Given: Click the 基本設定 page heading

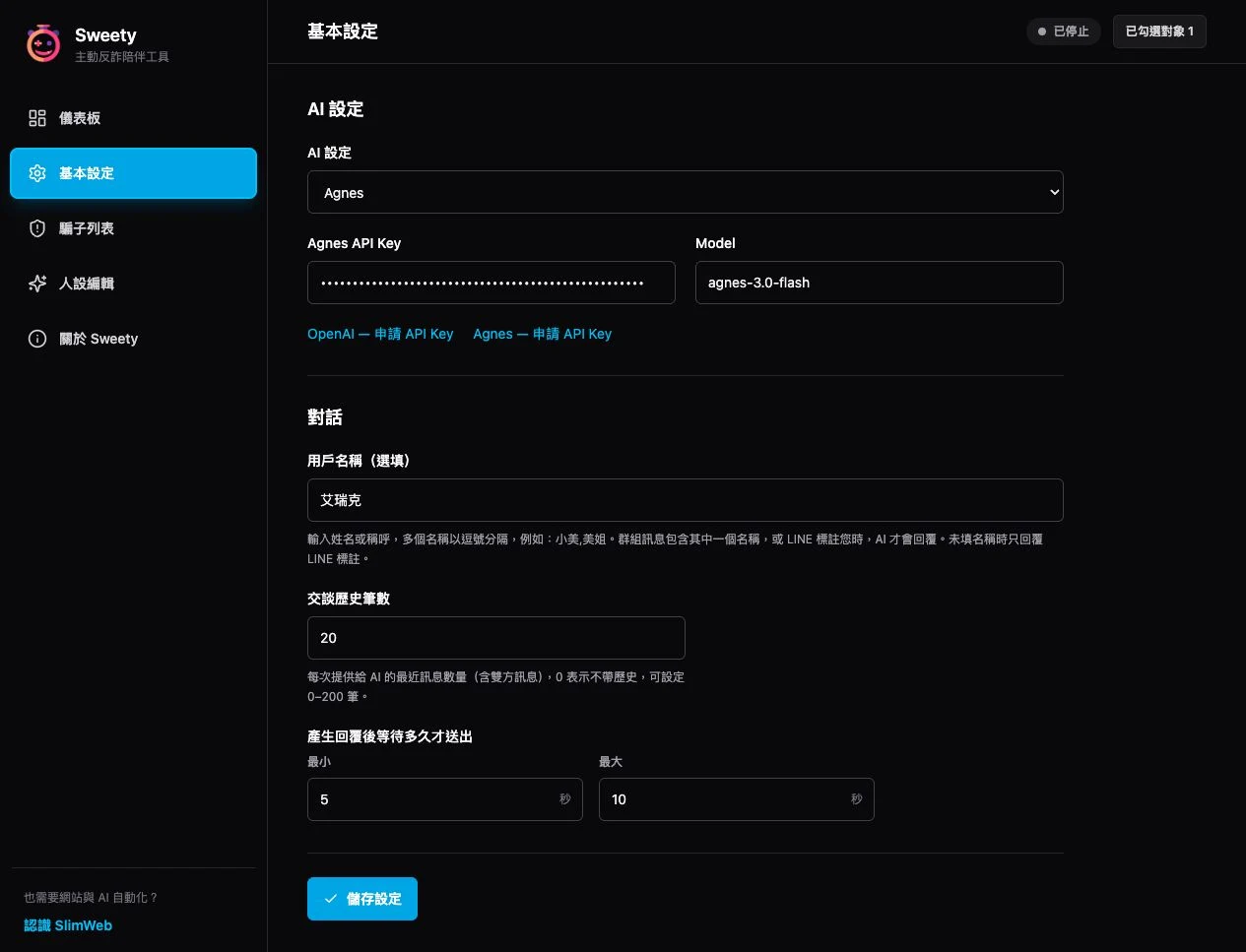Looking at the screenshot, I should click(x=342, y=32).
